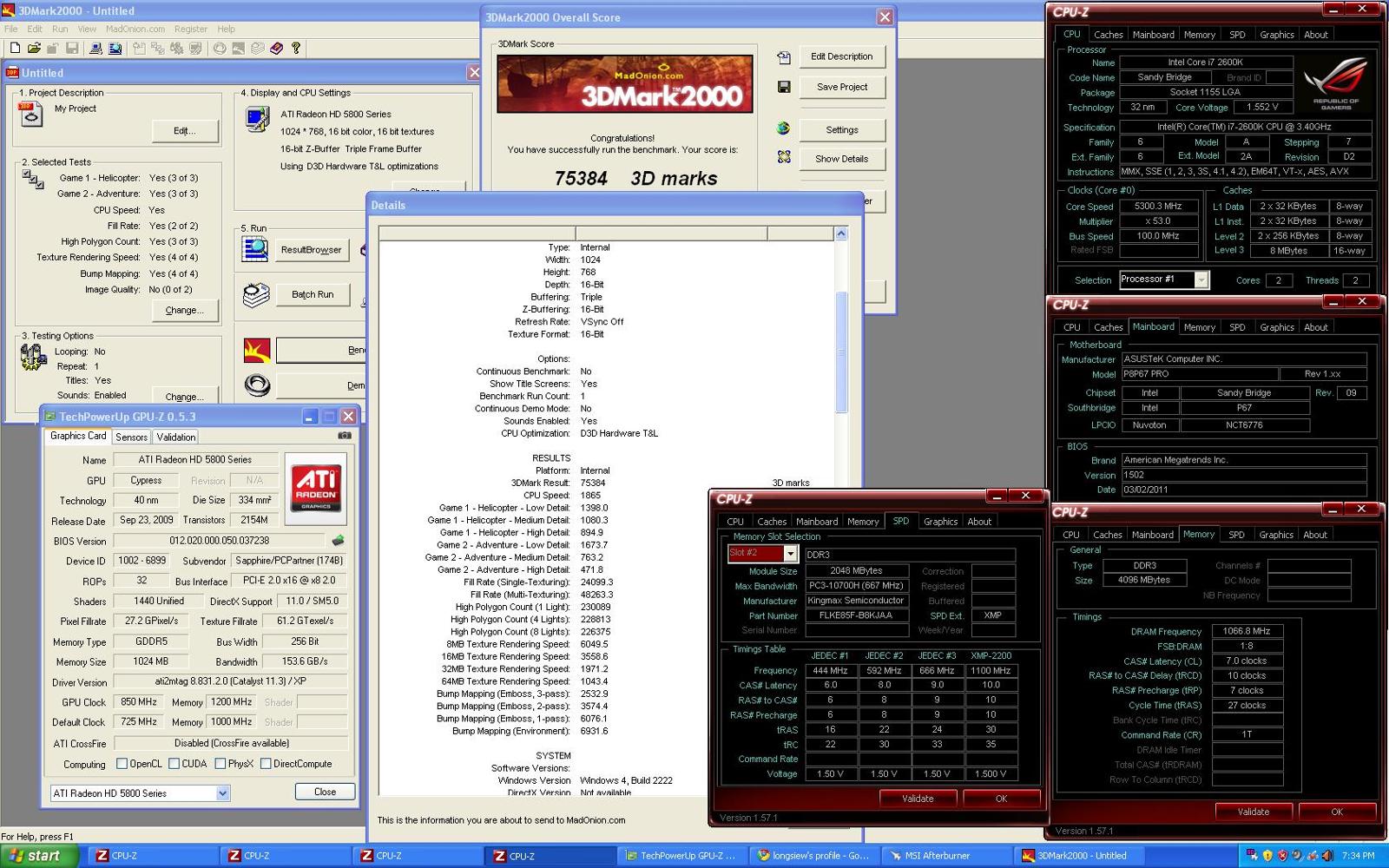
Task: Toggle the DirectCompute checkbox in GPU-Z
Action: (267, 764)
